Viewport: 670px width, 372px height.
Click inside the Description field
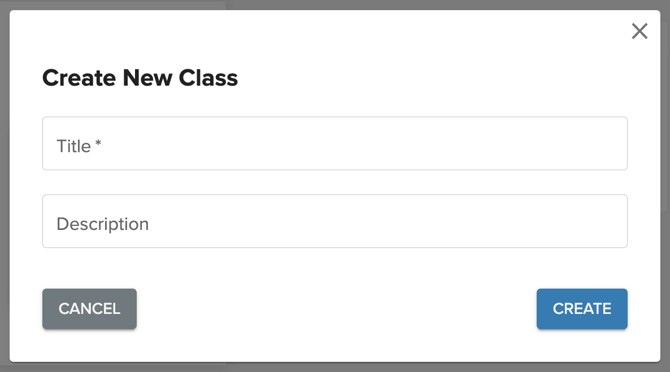tap(335, 221)
